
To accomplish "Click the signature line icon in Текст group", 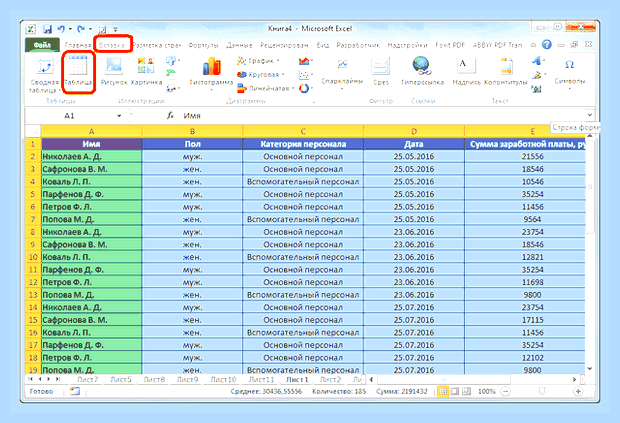I will tap(537, 75).
